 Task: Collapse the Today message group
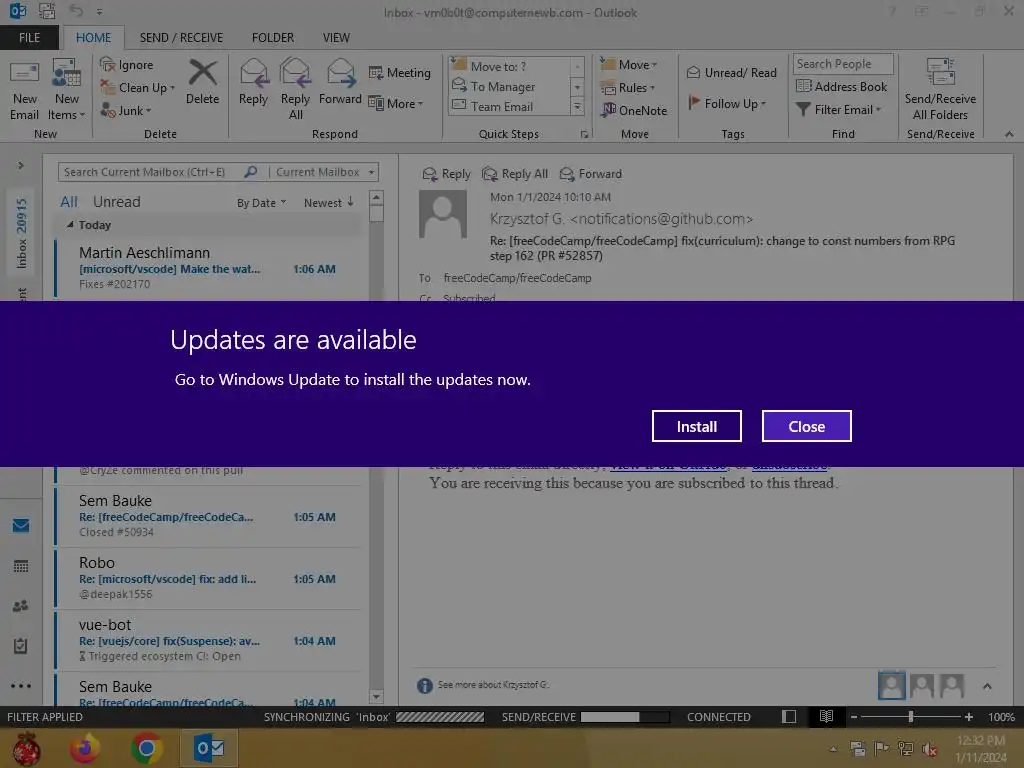tap(70, 225)
